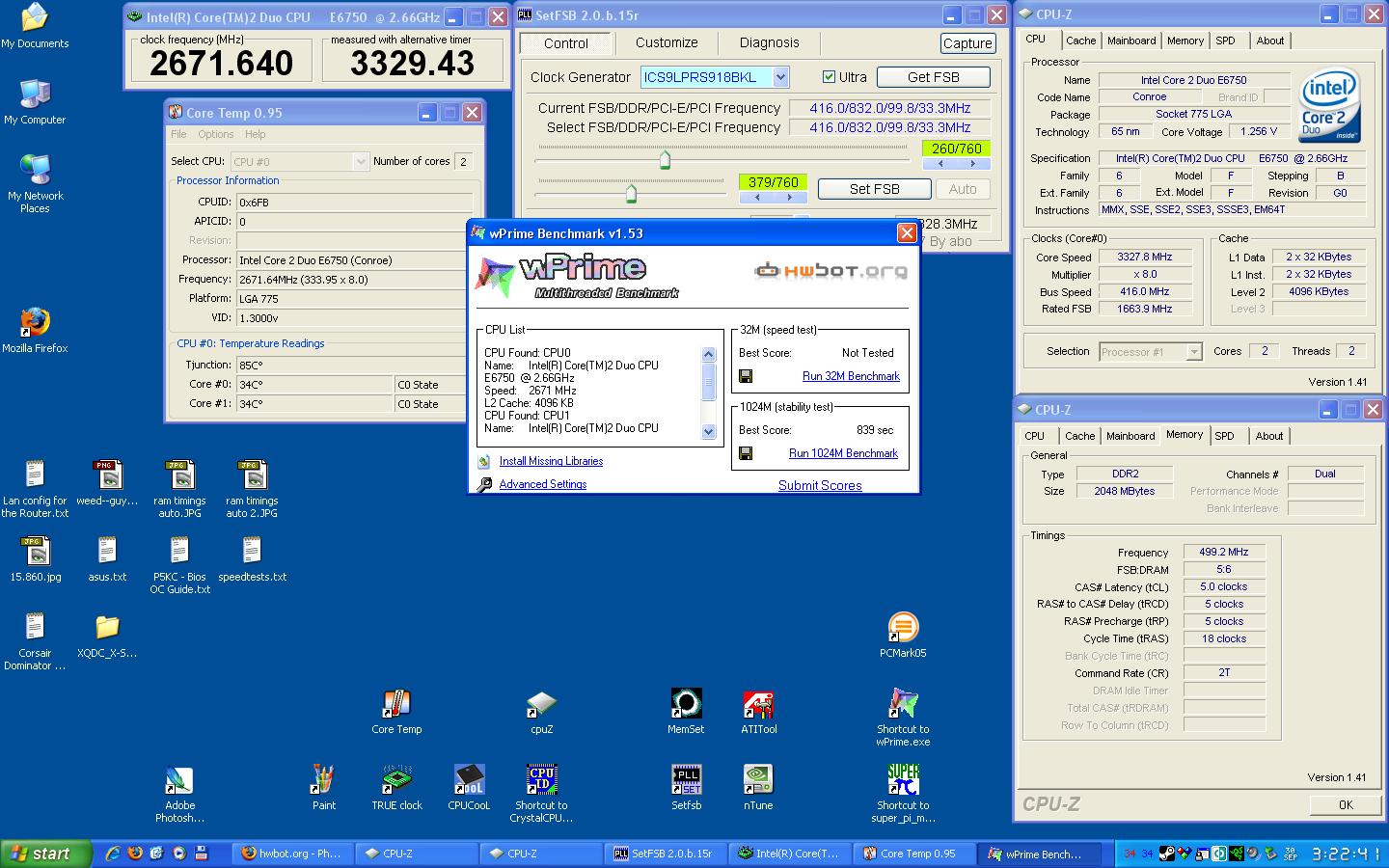This screenshot has width=1389, height=868.
Task: Open cpuZ desktop shortcut
Action: click(x=541, y=712)
